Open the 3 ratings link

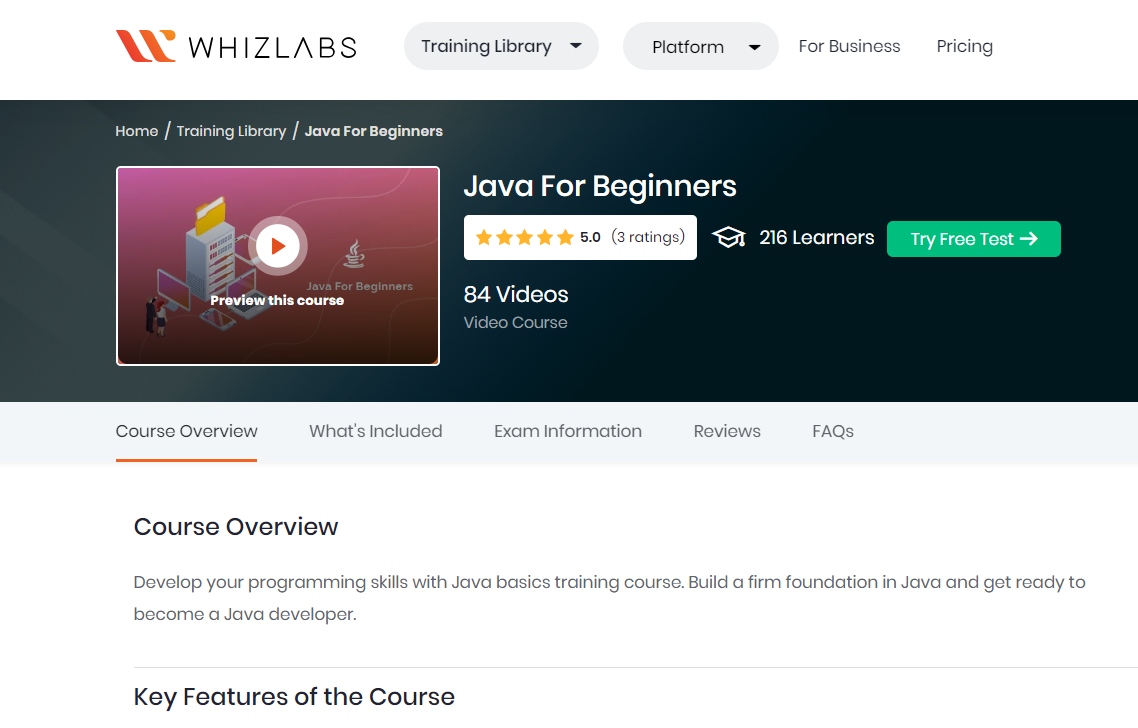(x=648, y=237)
